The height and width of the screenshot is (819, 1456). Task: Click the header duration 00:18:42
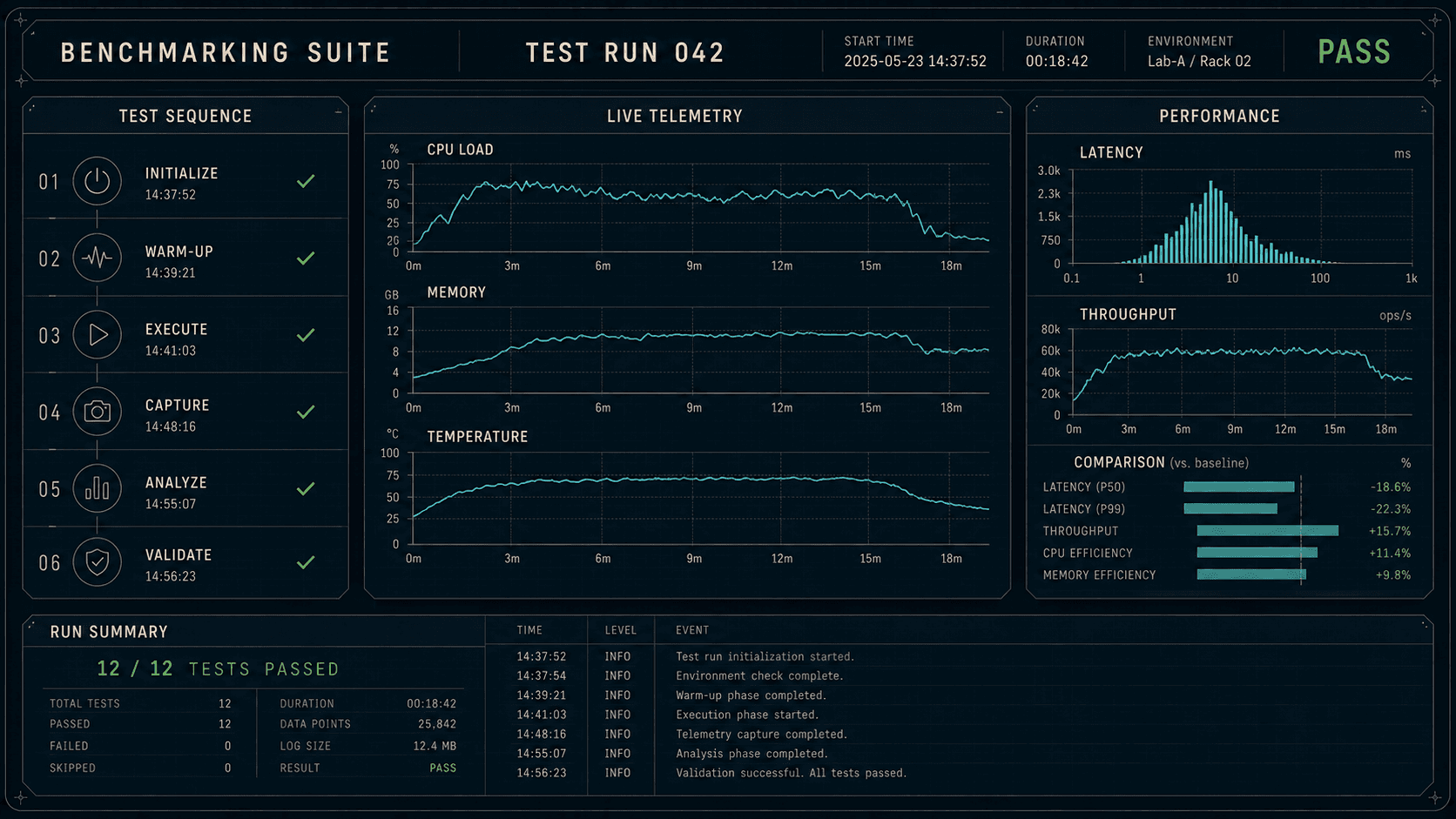click(x=1056, y=61)
